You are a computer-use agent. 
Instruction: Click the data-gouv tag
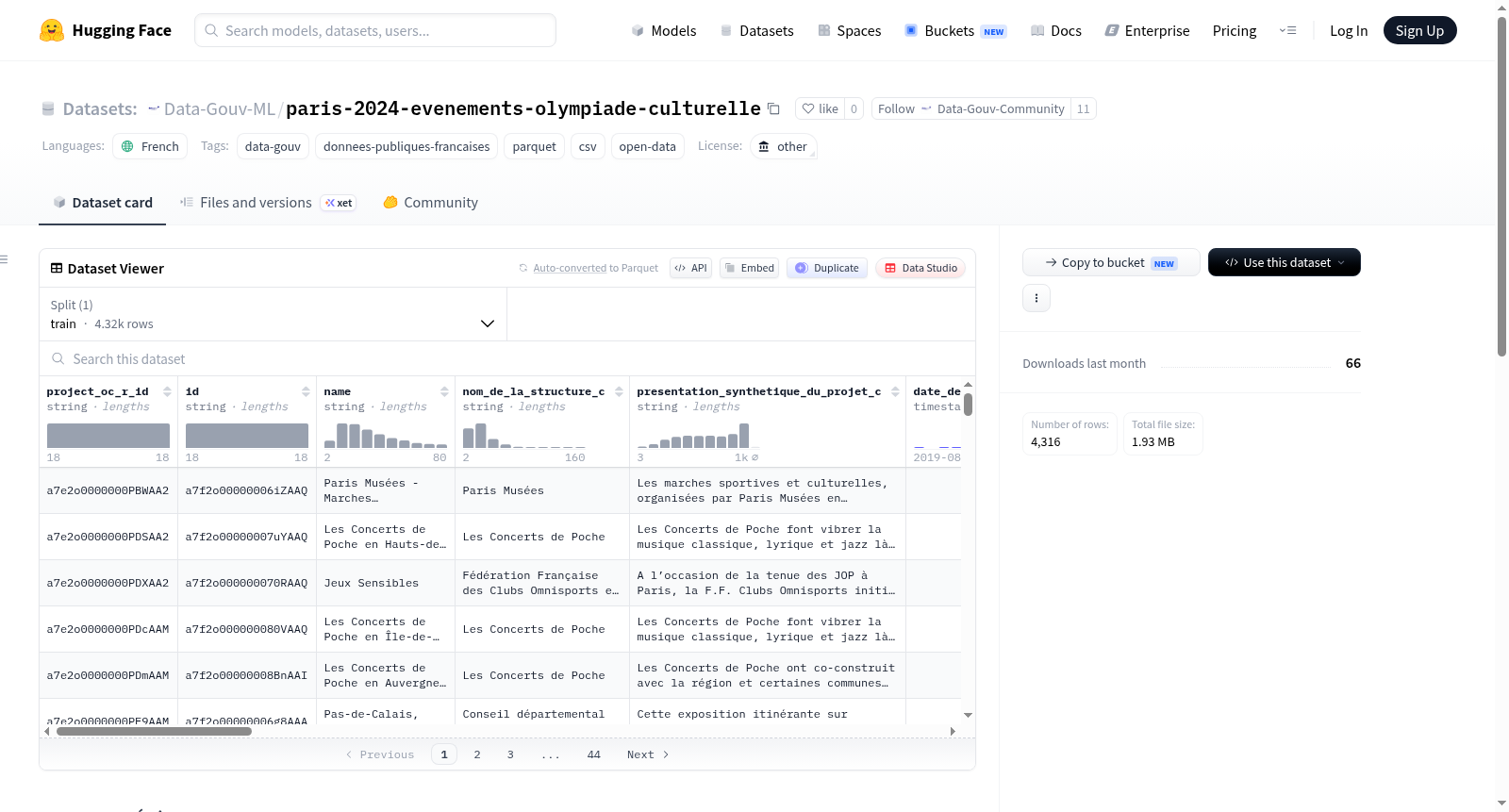tap(273, 146)
